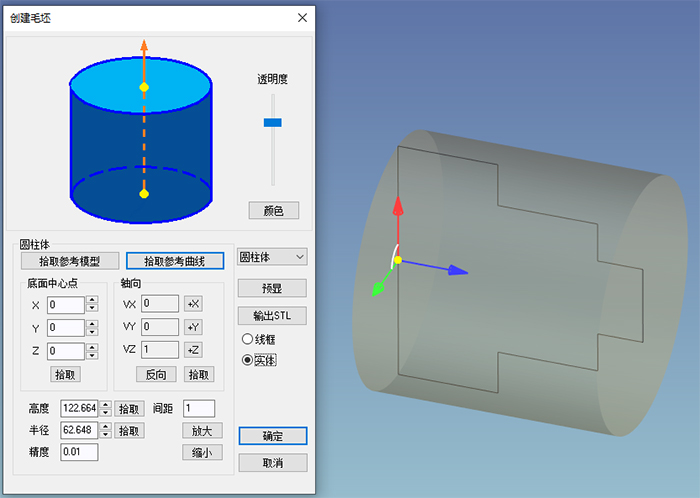Click the VY axis input field

(160, 327)
